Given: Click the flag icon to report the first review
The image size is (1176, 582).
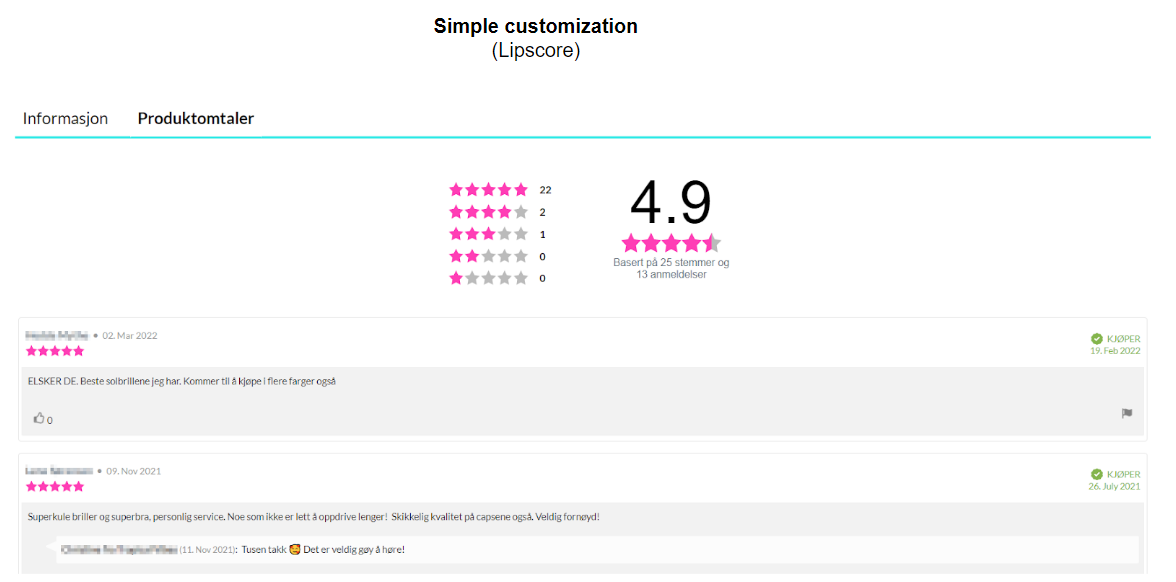Looking at the screenshot, I should point(1127,413).
